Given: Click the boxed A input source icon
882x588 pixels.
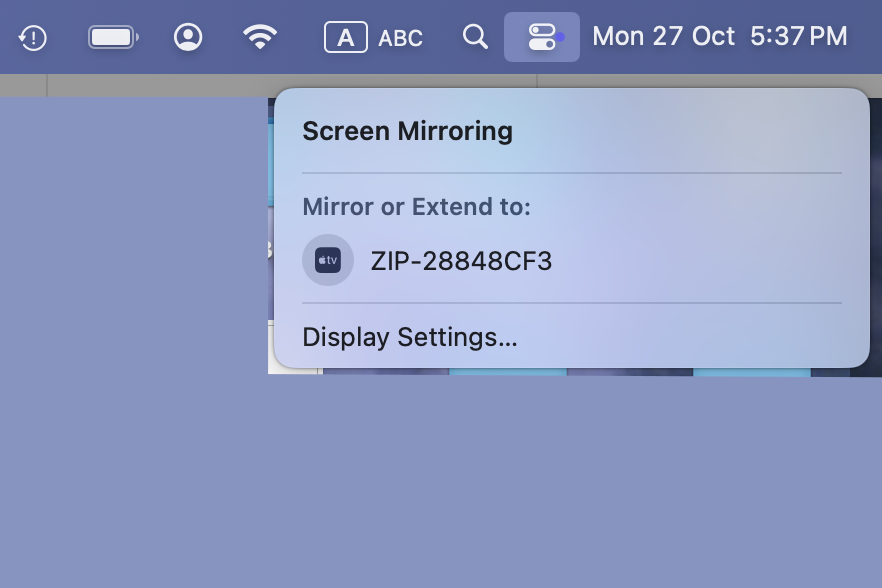Looking at the screenshot, I should [345, 38].
